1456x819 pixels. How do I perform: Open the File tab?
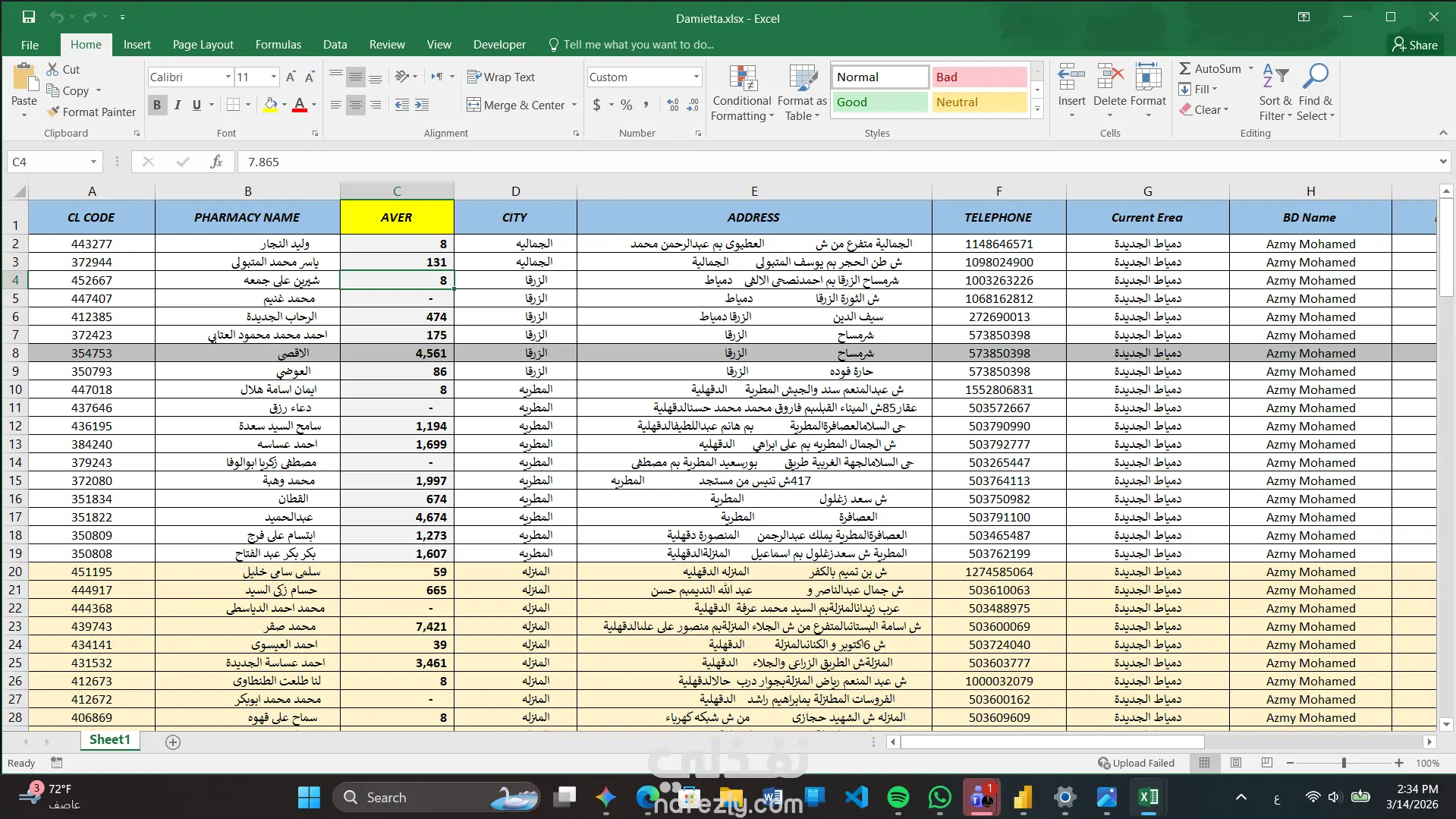point(30,45)
